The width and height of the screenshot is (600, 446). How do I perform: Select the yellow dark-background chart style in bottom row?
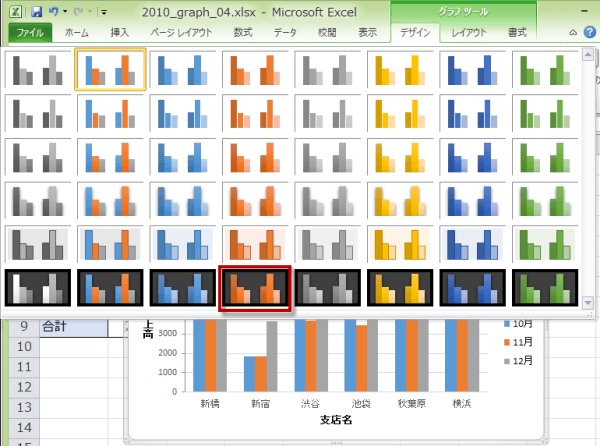tap(400, 288)
